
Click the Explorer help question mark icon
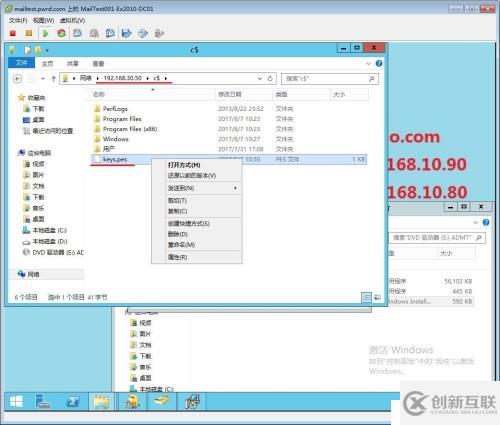[x=379, y=63]
